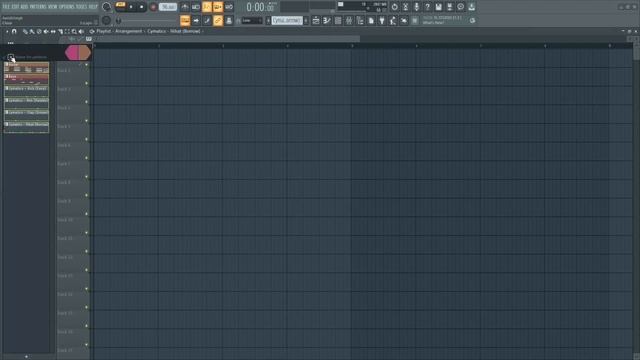640x360 pixels.
Task: Click the main volume knob
Action: click(x=107, y=7)
